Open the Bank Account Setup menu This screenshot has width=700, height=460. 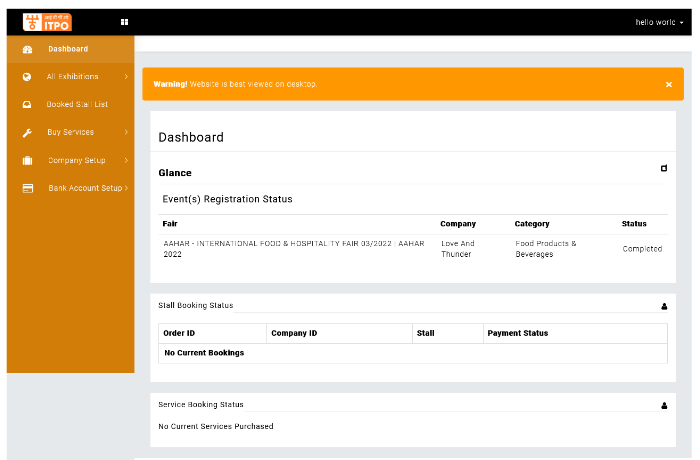pos(71,188)
